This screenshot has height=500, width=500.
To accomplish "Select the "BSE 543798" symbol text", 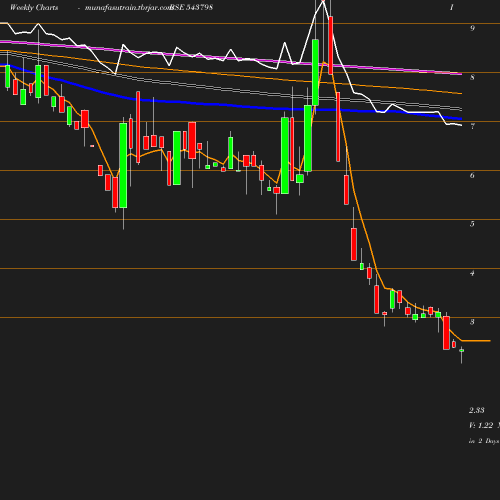I will pos(191,7).
